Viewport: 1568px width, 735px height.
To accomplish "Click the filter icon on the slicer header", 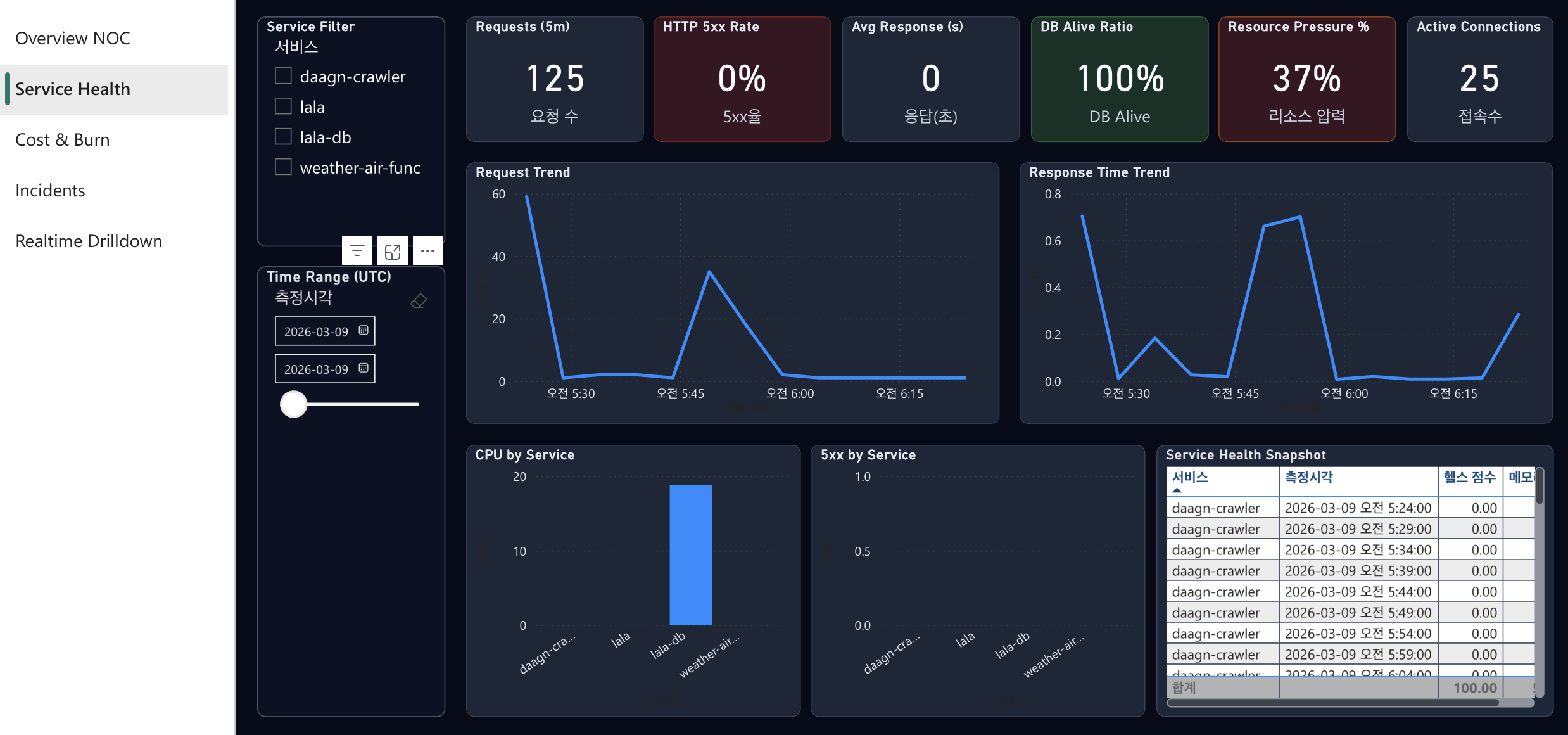I will coord(357,251).
